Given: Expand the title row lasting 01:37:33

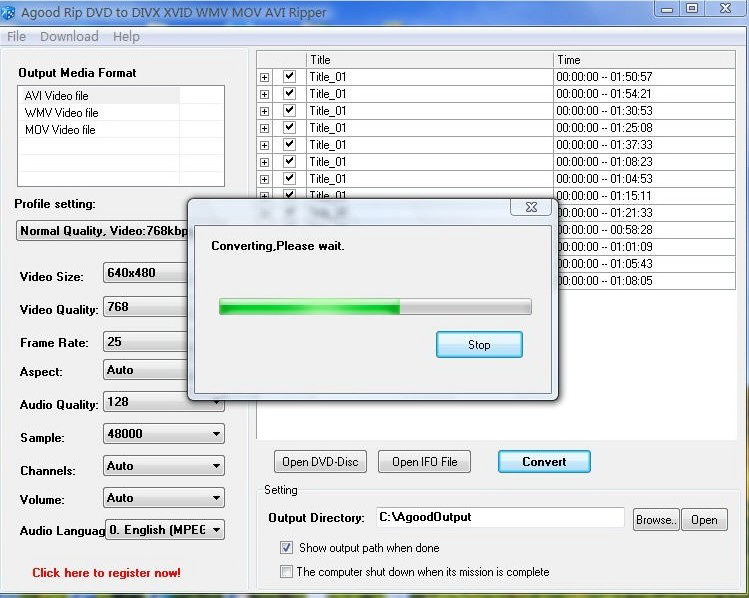Looking at the screenshot, I should pos(264,145).
